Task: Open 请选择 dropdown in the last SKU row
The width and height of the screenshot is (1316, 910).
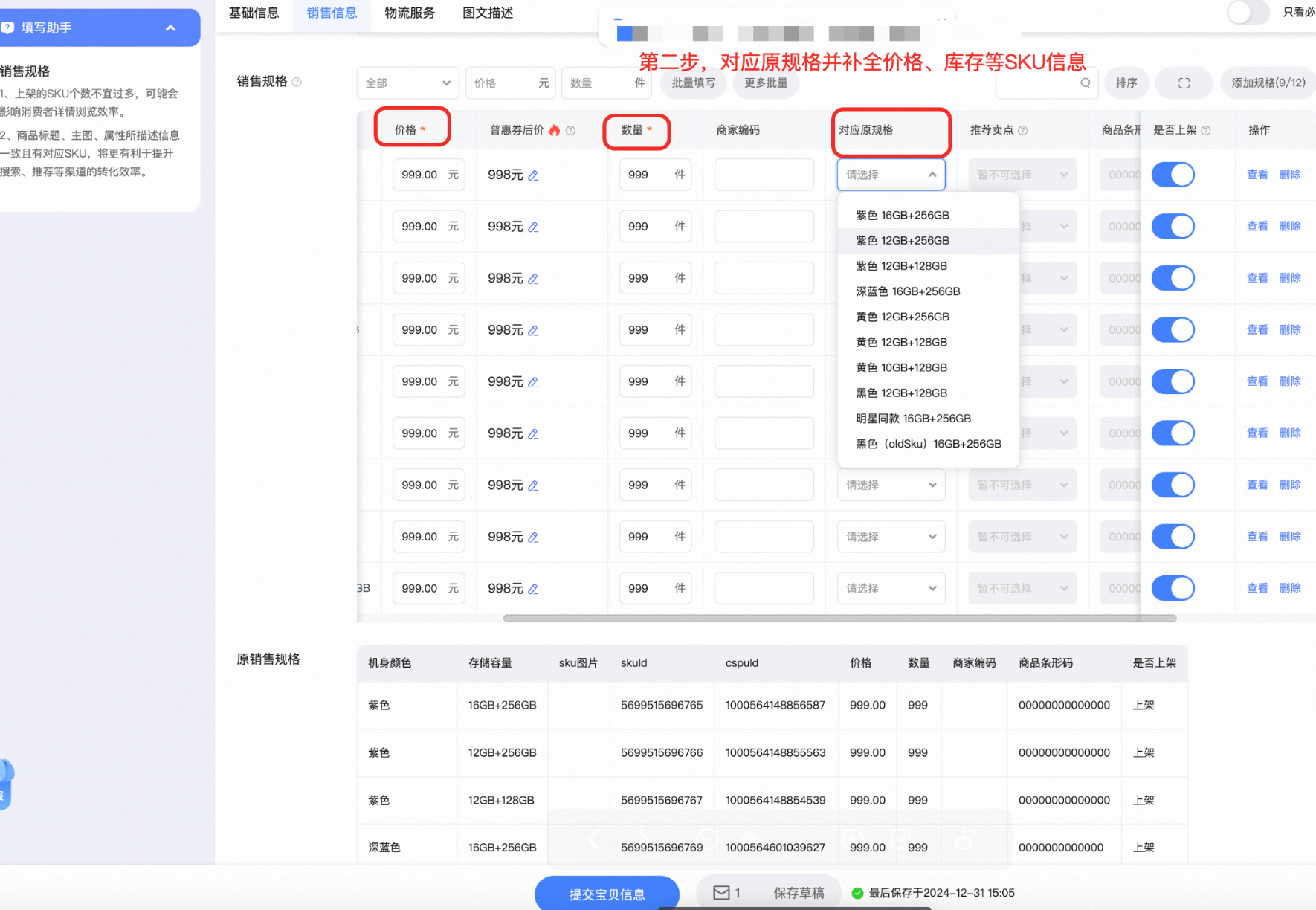Action: point(891,588)
